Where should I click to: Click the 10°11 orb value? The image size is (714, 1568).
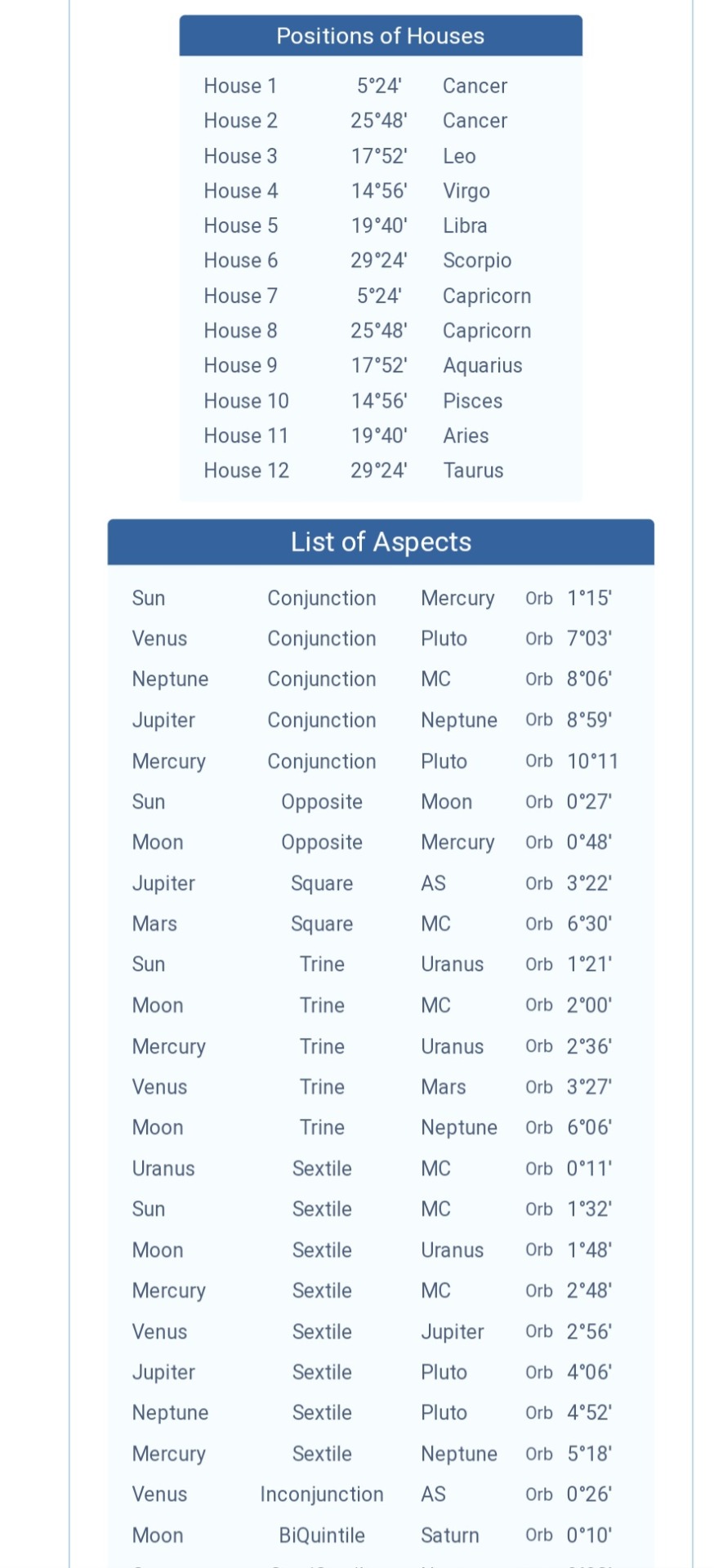coord(592,761)
